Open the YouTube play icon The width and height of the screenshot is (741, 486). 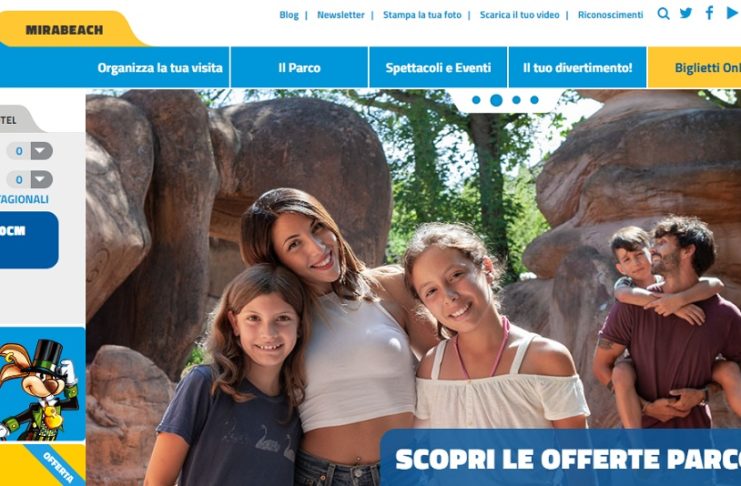[x=732, y=13]
